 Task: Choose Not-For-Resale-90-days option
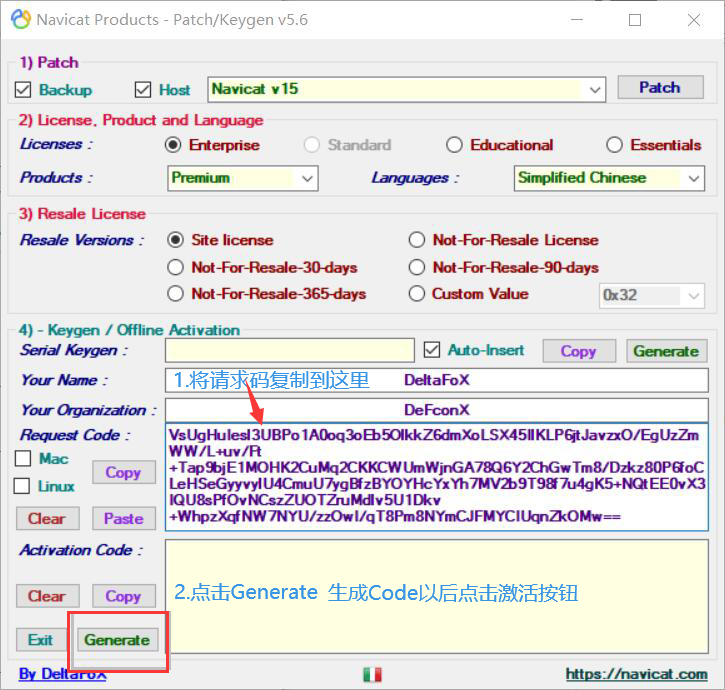coord(417,267)
